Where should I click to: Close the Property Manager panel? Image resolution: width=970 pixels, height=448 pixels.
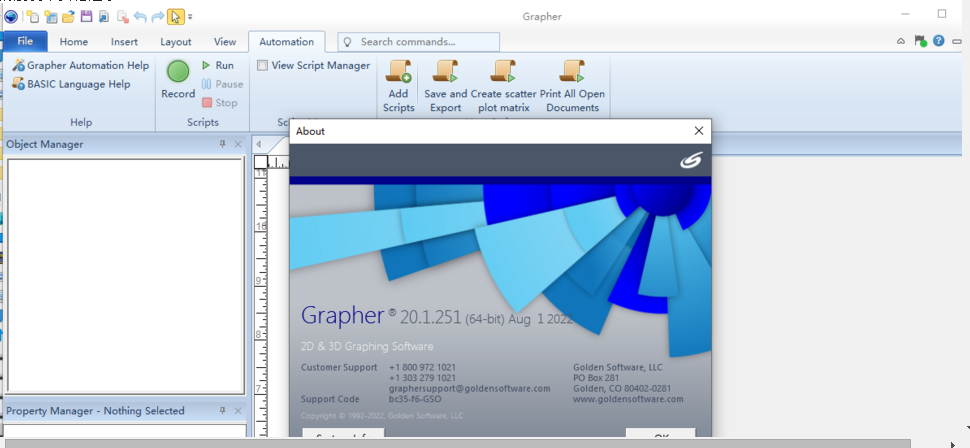[x=238, y=410]
